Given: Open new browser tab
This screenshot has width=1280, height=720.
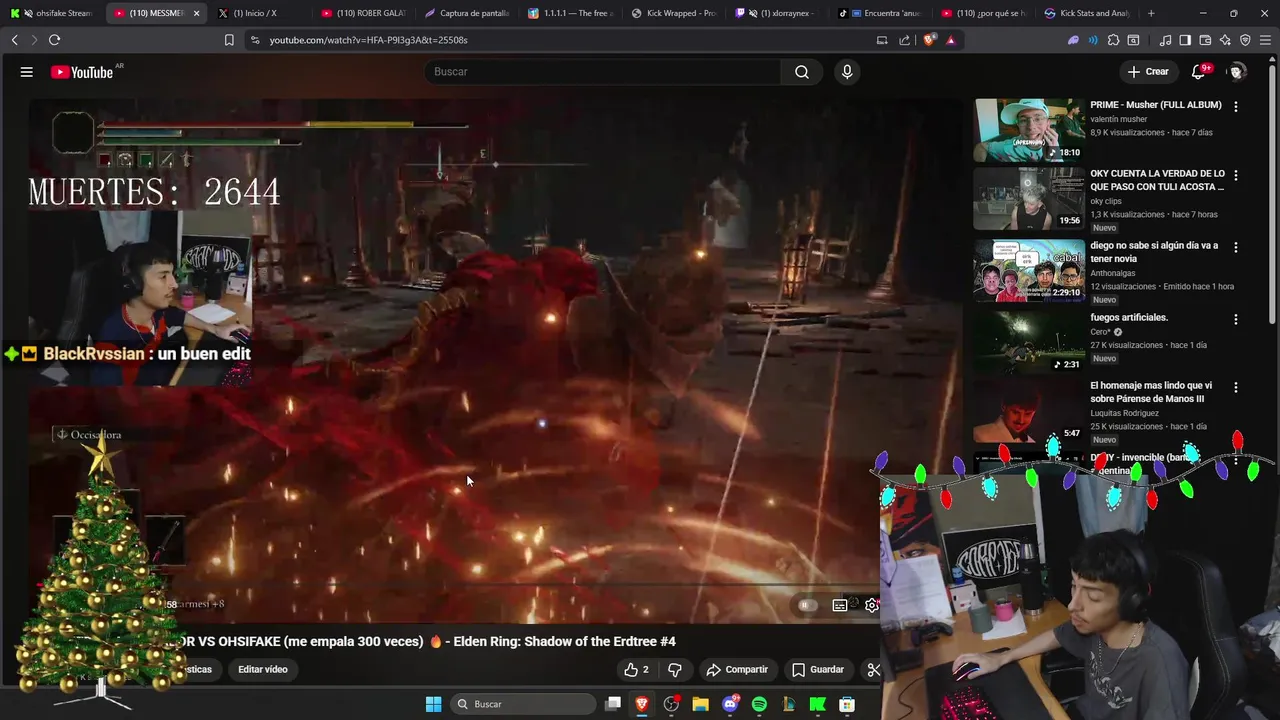Looking at the screenshot, I should coord(1151,13).
